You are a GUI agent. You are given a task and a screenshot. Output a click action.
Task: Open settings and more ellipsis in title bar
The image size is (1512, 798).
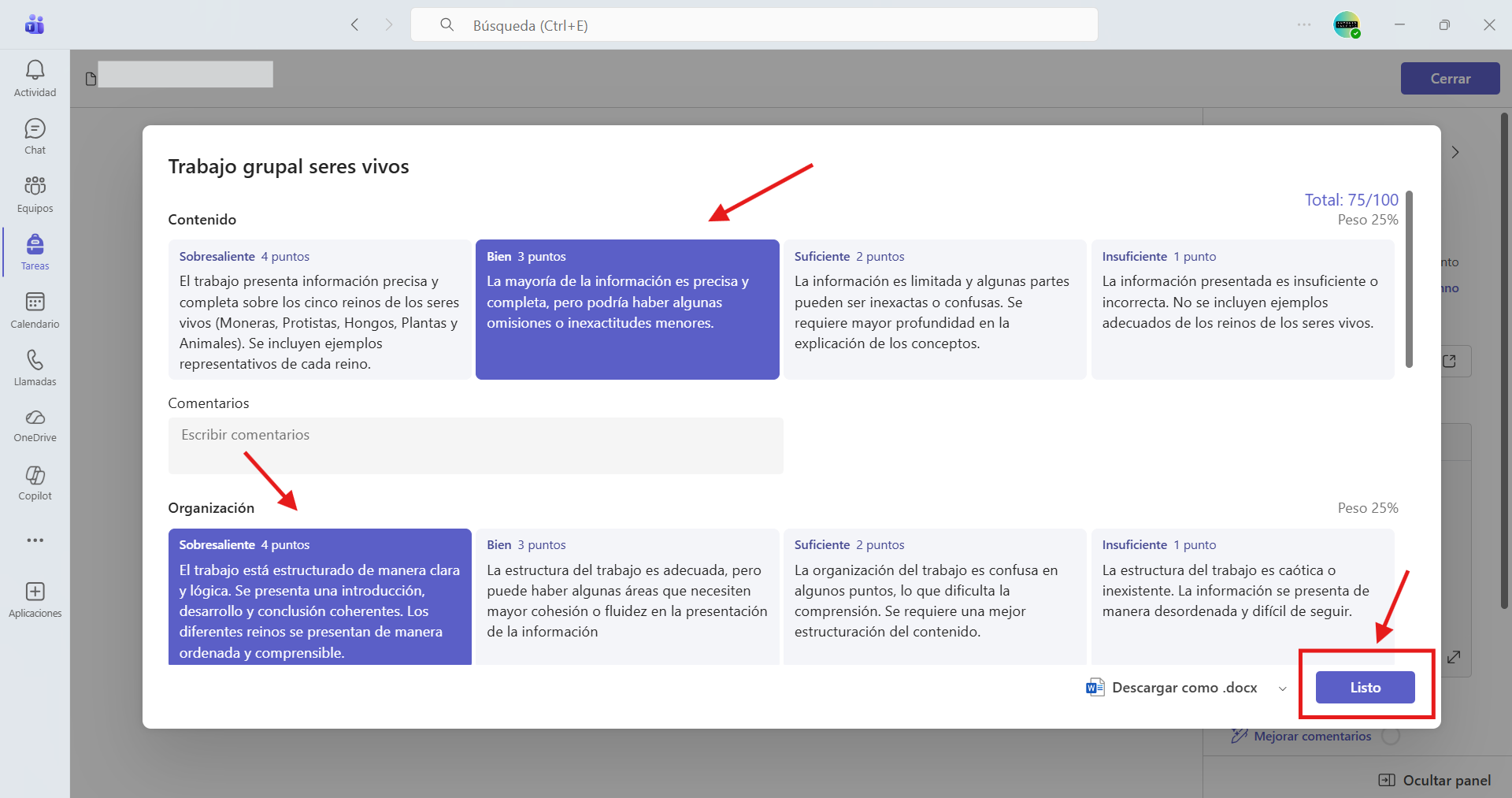click(x=1304, y=25)
